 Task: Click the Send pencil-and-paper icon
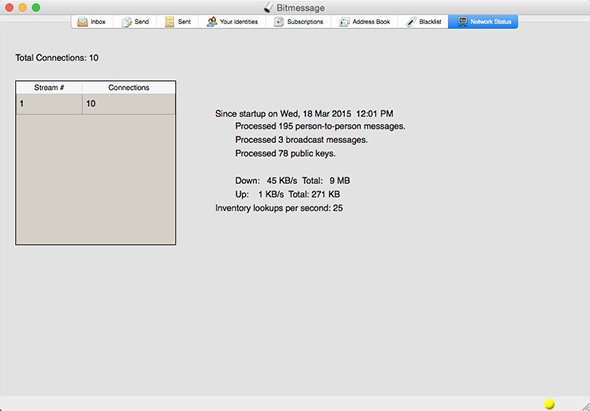point(126,22)
